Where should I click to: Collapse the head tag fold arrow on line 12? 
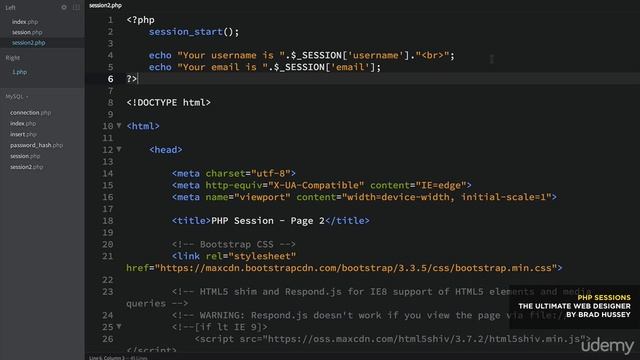tap(119, 149)
